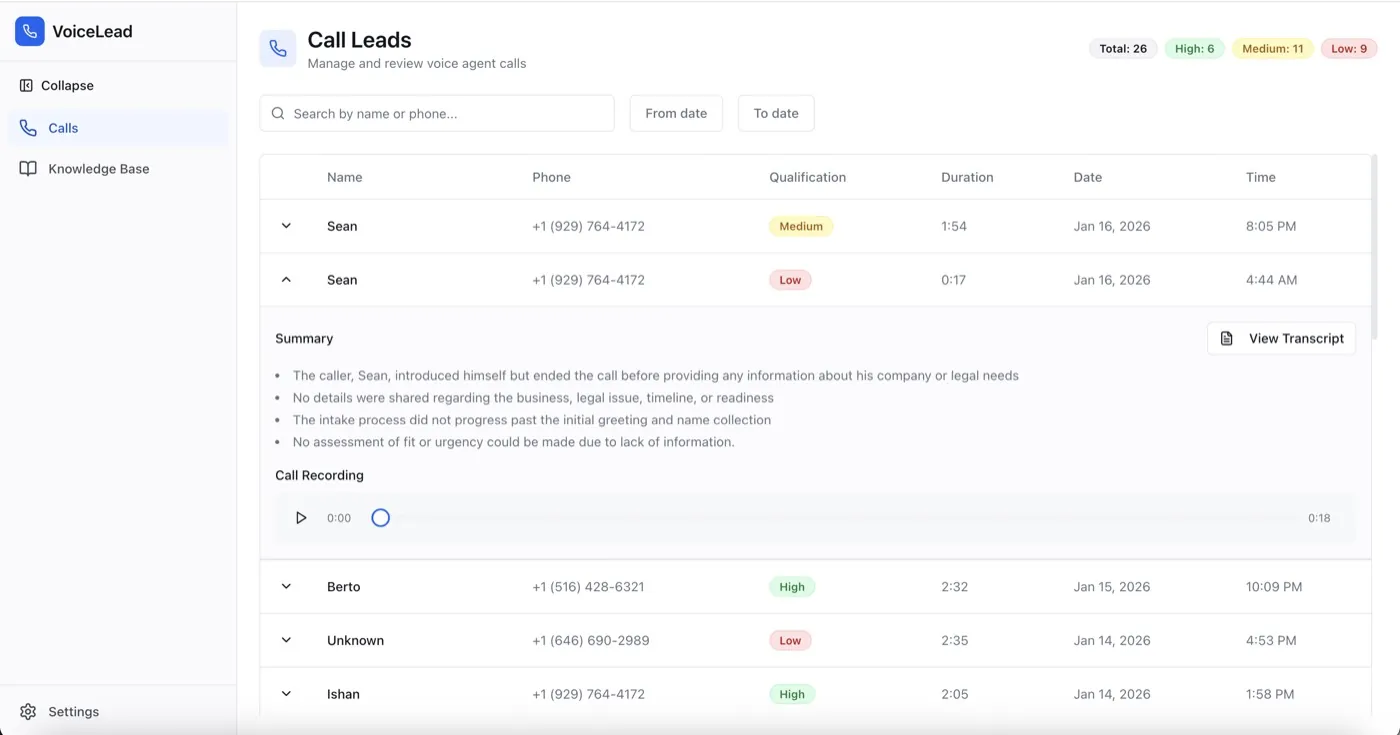The image size is (1400, 735).
Task: Click the recording seek slider handle
Action: pos(380,518)
